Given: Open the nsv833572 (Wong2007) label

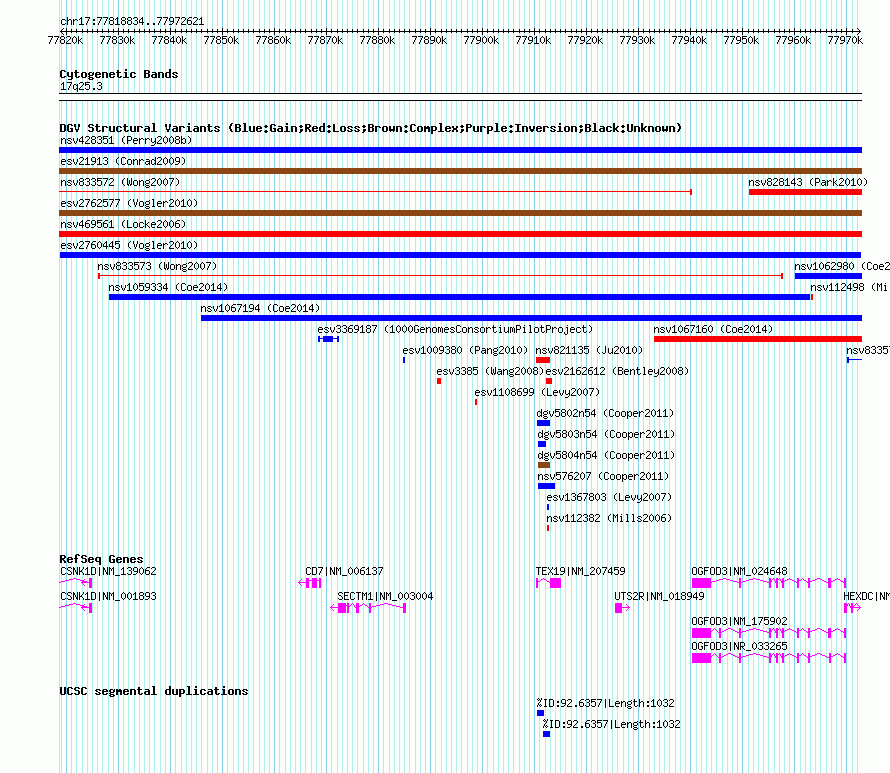Looking at the screenshot, I should pos(120,182).
